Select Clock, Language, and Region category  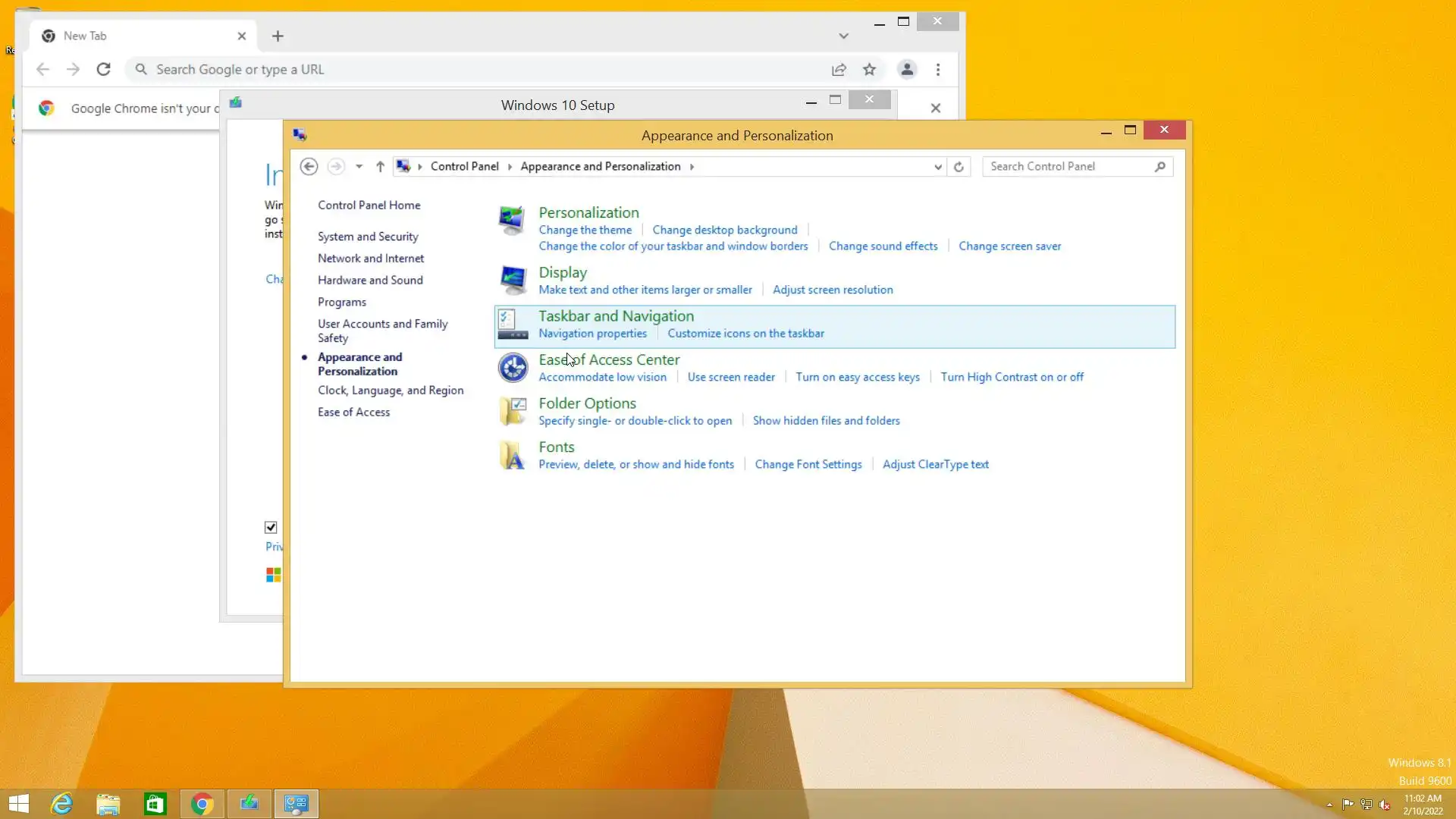pyautogui.click(x=391, y=391)
